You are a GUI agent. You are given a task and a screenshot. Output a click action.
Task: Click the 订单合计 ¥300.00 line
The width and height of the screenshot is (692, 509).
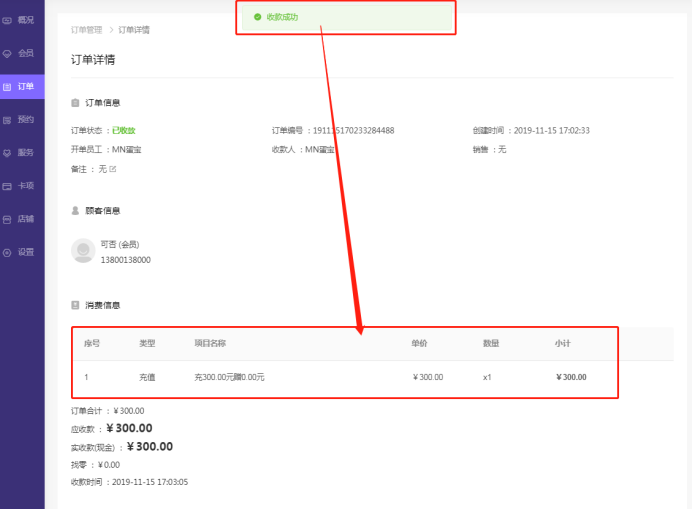pos(107,411)
